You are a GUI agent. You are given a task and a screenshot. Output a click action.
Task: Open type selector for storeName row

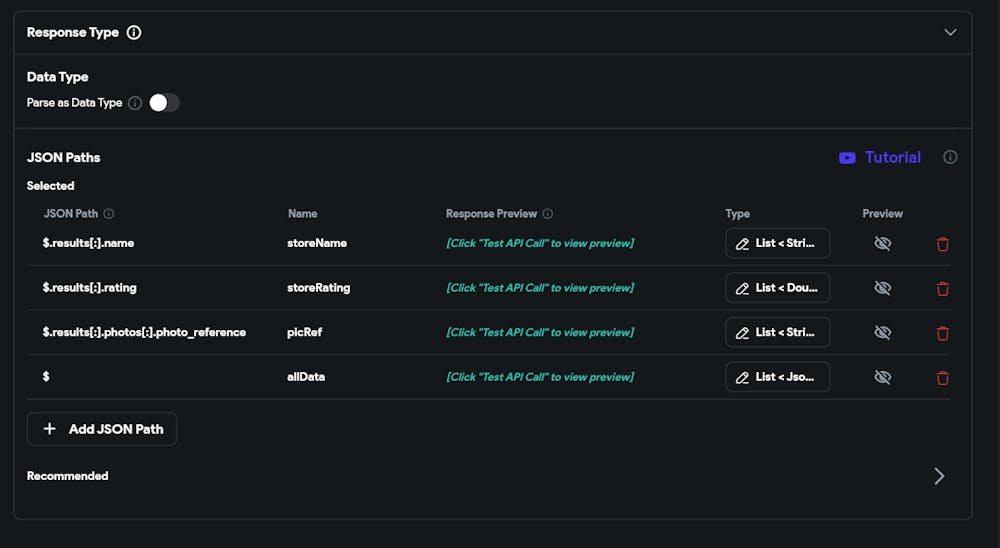777,243
